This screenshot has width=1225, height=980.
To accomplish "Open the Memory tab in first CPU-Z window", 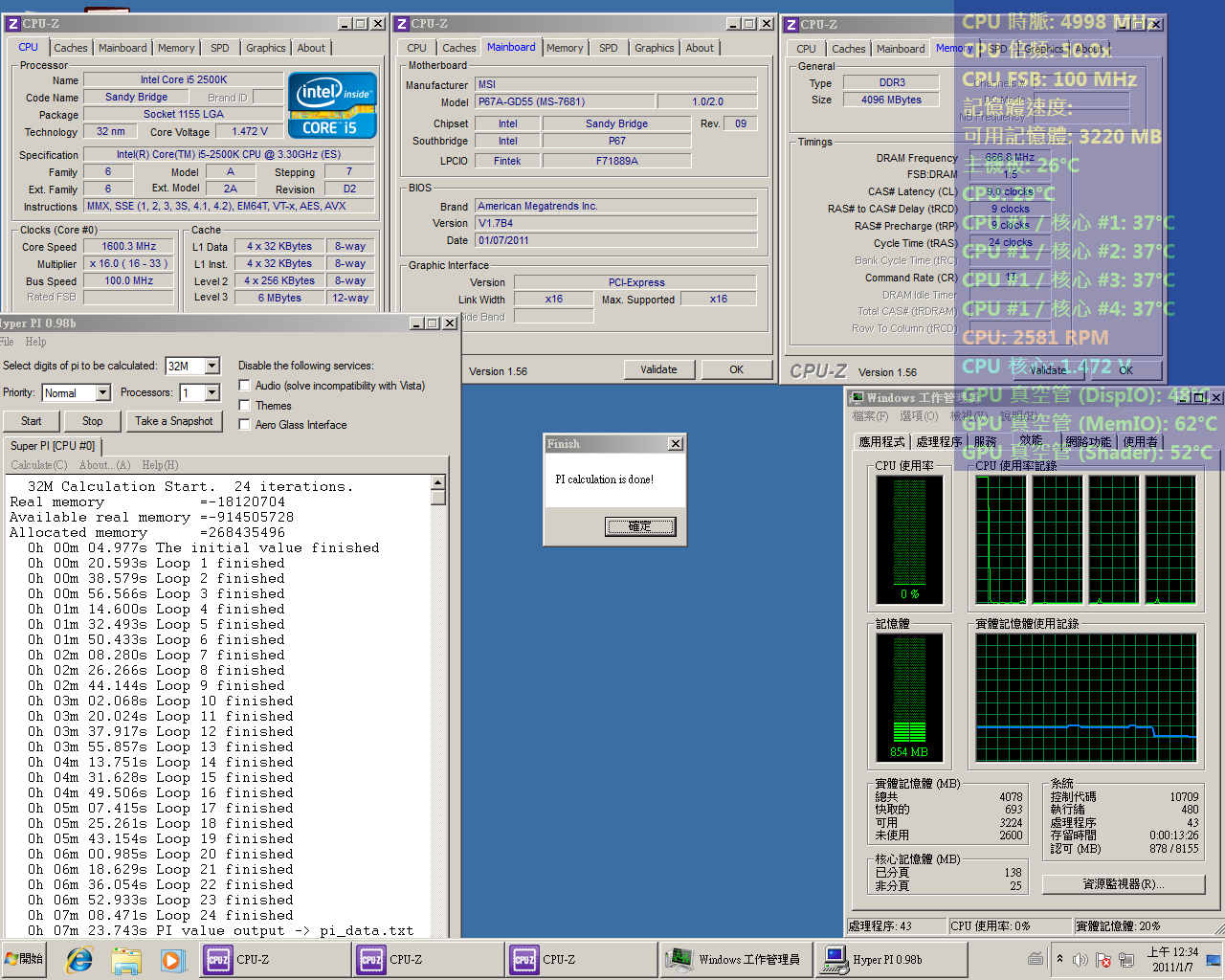I will [176, 48].
